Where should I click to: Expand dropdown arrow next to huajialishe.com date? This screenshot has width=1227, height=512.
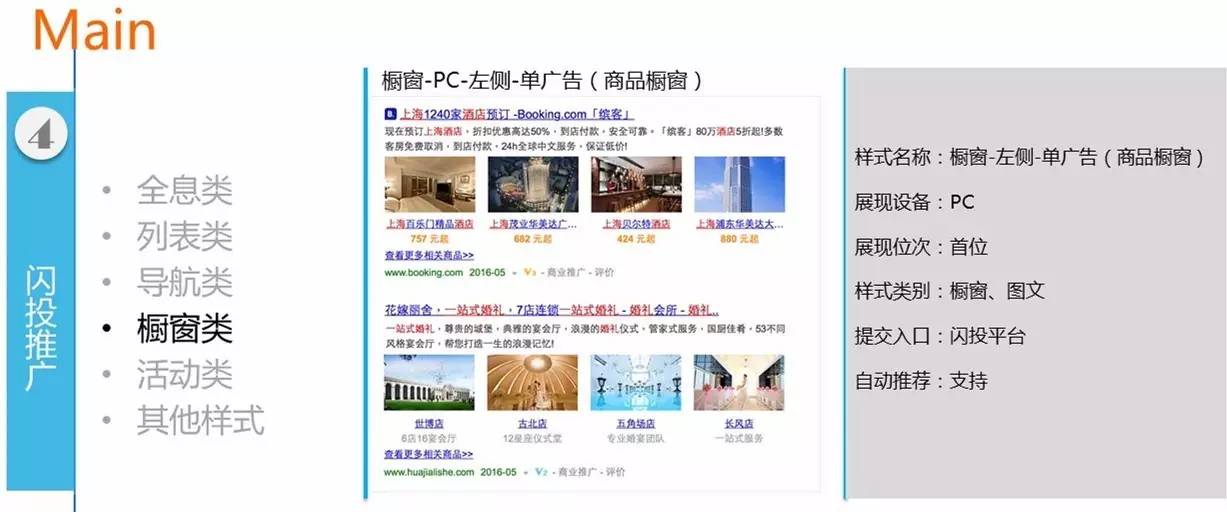pyautogui.click(x=525, y=471)
